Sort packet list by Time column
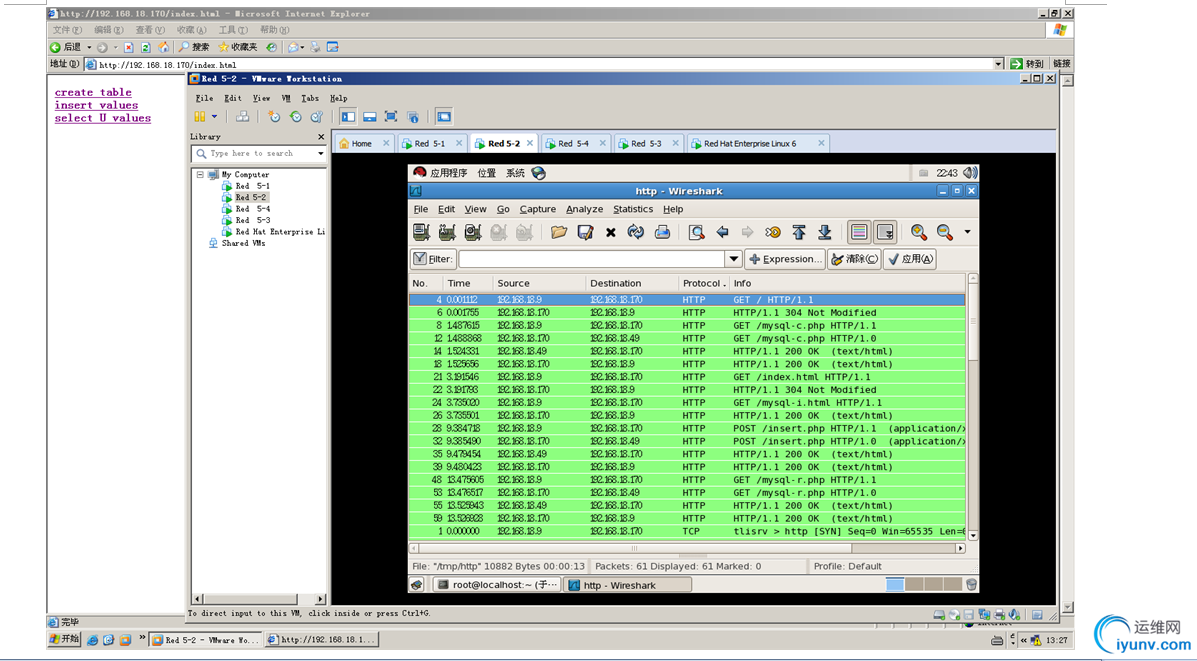This screenshot has height=661, width=1197. tap(467, 283)
